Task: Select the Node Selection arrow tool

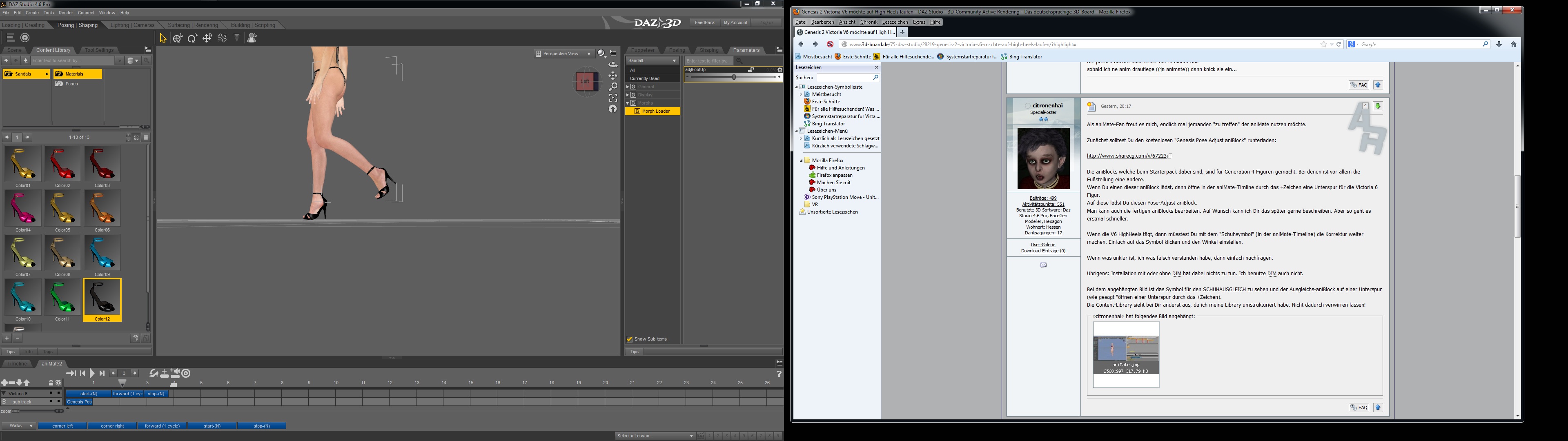Action: click(163, 38)
